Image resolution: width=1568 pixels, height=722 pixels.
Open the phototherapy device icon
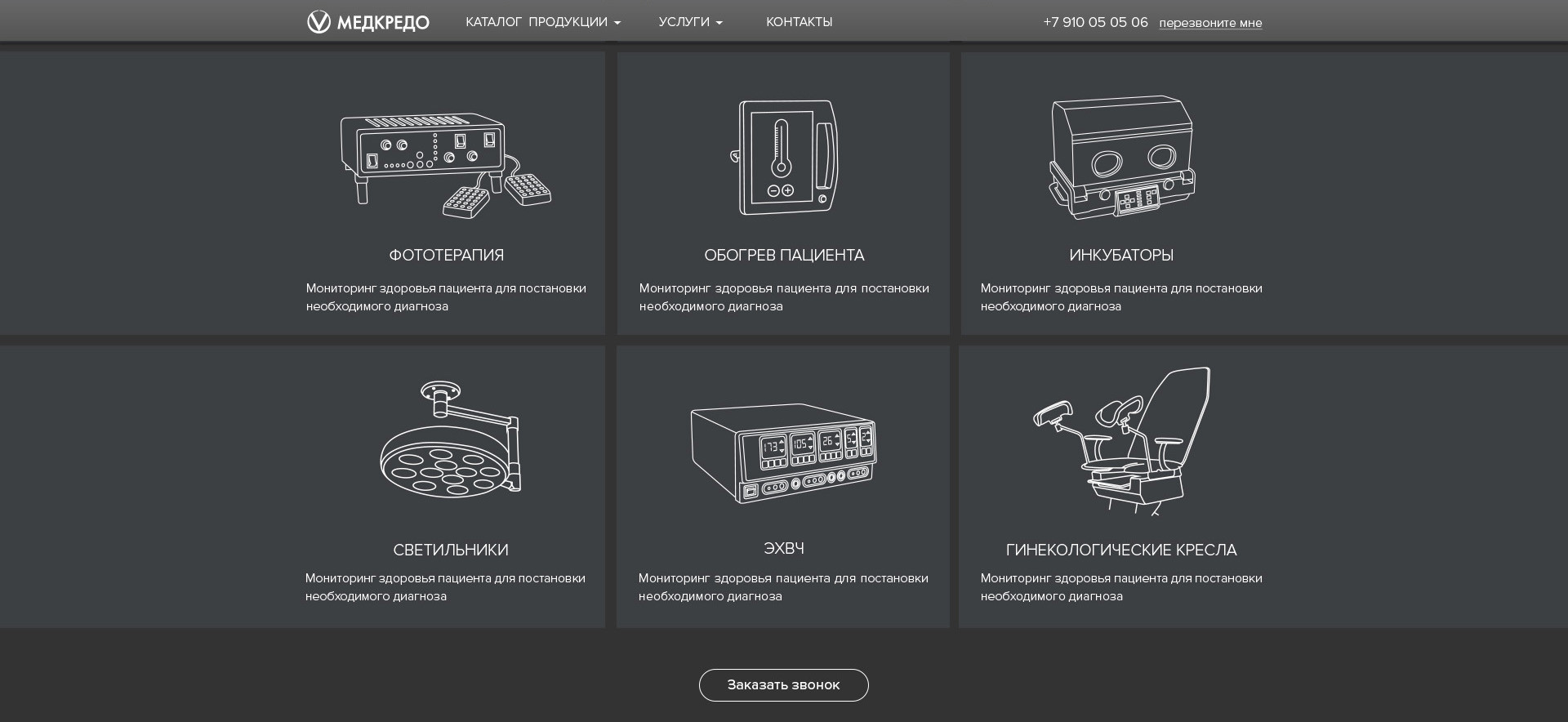coord(446,164)
